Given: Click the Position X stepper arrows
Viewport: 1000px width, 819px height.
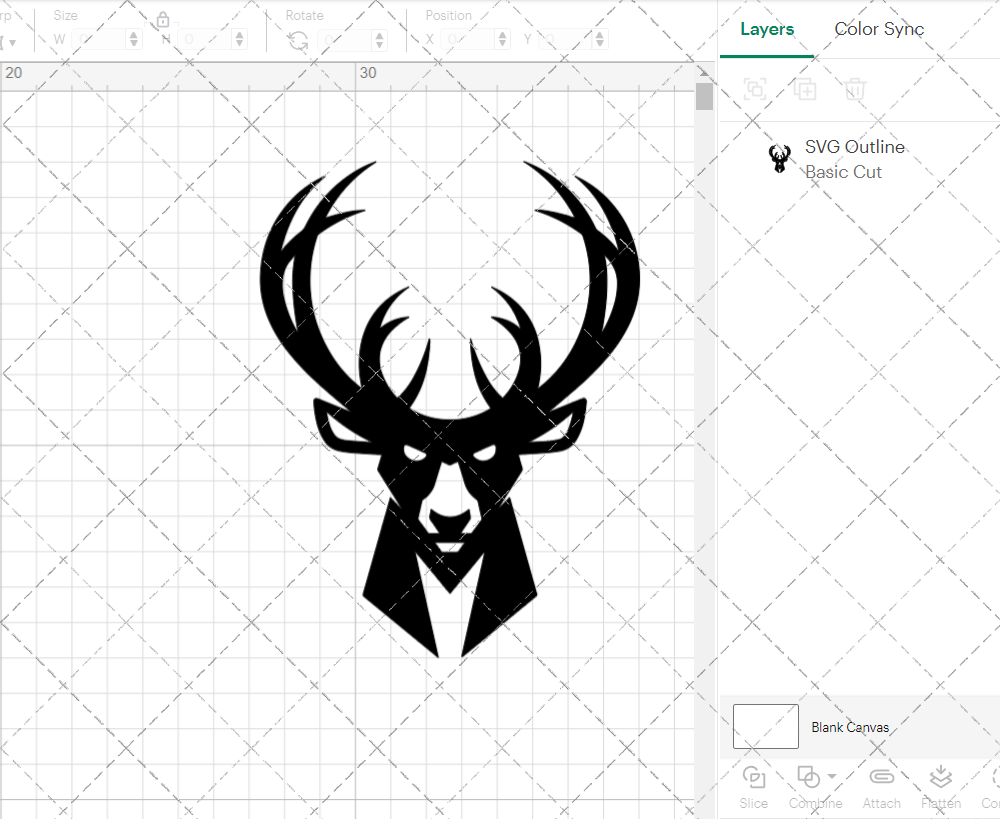Looking at the screenshot, I should pyautogui.click(x=503, y=40).
